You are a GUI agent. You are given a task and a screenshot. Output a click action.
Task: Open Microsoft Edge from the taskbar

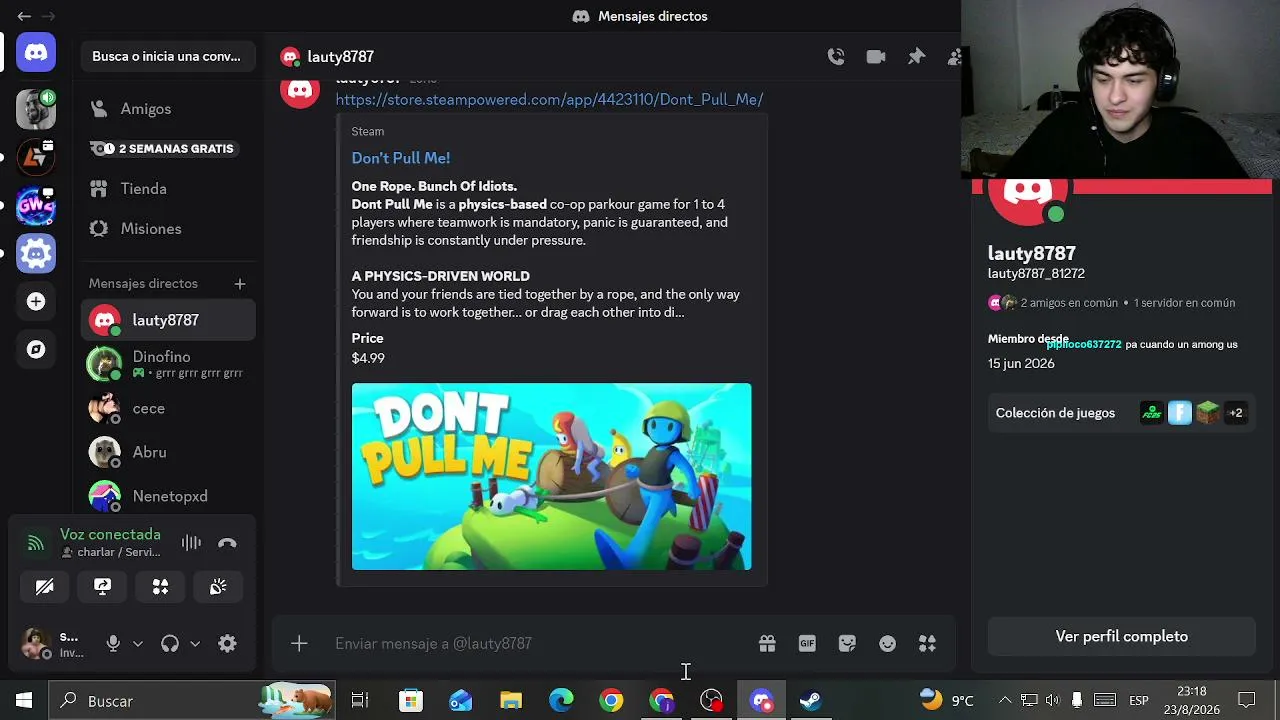click(561, 701)
